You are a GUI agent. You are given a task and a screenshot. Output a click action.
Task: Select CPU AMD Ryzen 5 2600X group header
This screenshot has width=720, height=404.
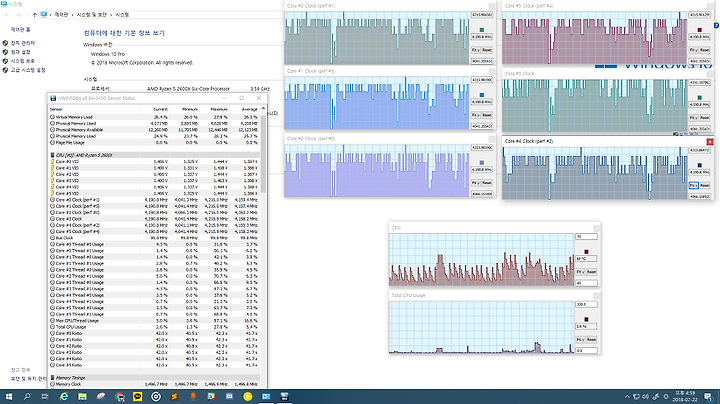coord(154,155)
